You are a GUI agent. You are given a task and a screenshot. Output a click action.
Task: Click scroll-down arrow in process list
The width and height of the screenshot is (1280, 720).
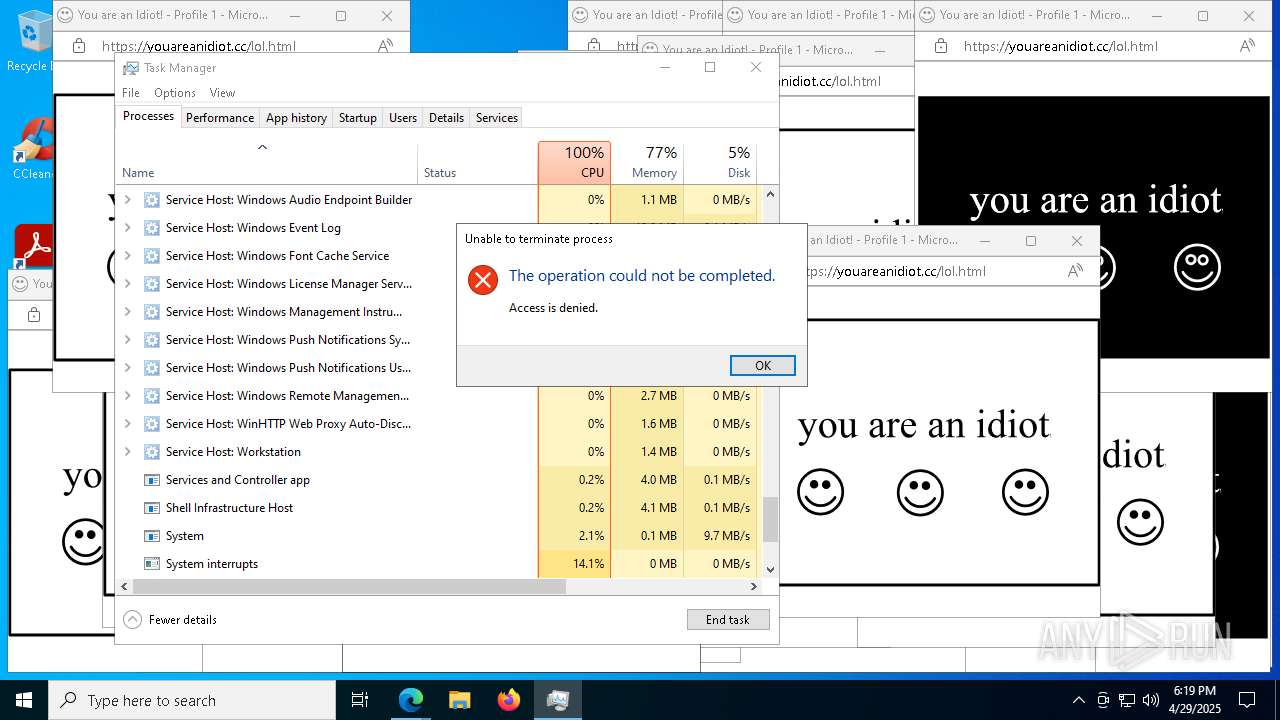coord(770,569)
